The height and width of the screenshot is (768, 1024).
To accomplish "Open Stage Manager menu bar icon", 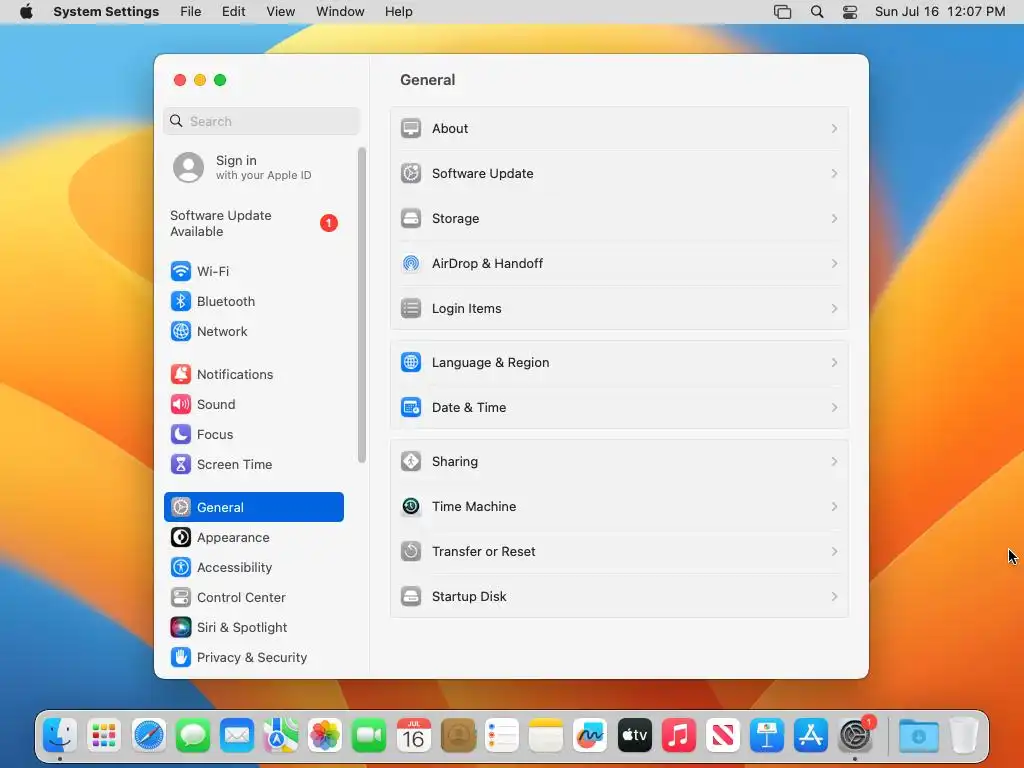I will [x=782, y=12].
